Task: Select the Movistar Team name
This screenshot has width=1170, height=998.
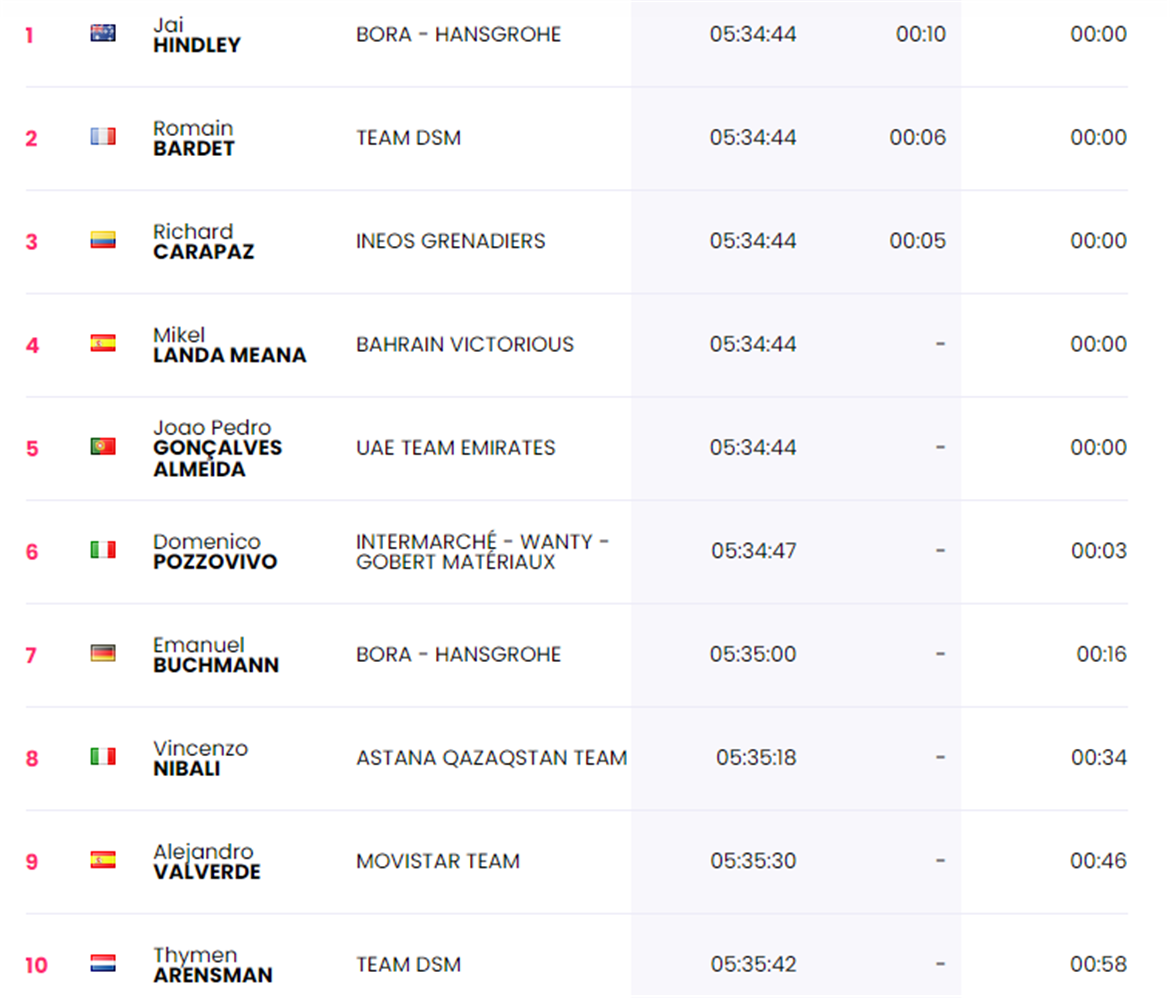Action: pyautogui.click(x=437, y=861)
